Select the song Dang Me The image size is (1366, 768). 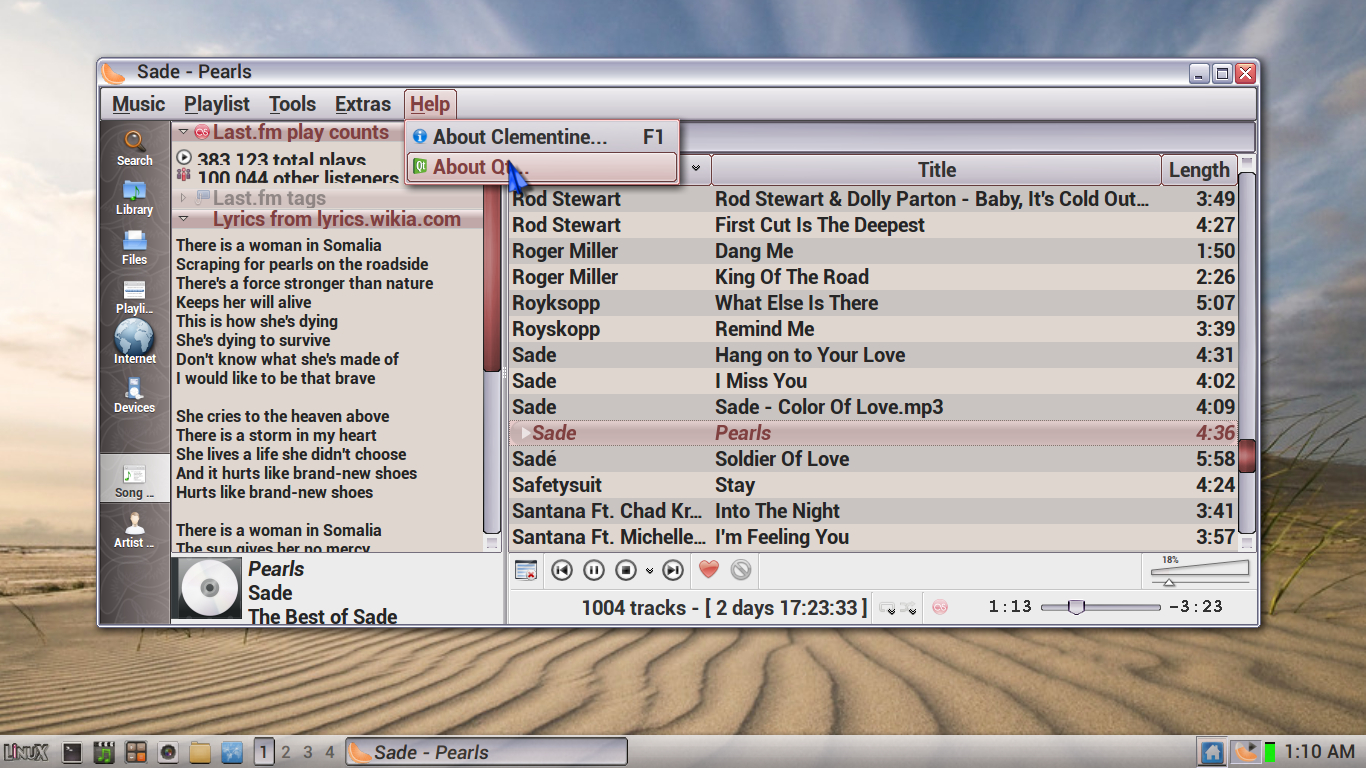873,251
